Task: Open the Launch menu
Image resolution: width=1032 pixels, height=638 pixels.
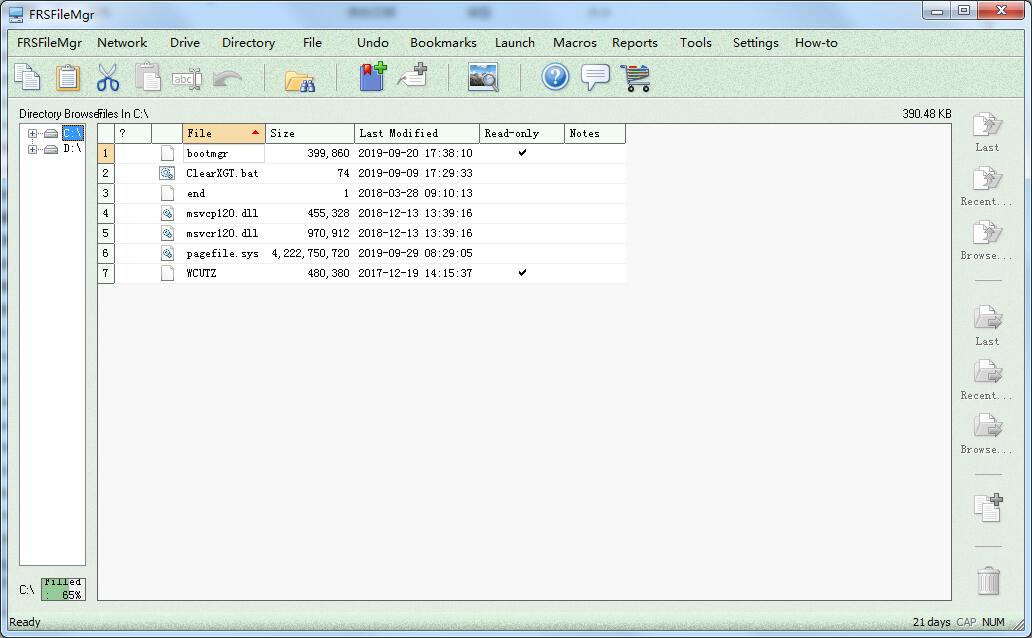Action: click(x=515, y=43)
